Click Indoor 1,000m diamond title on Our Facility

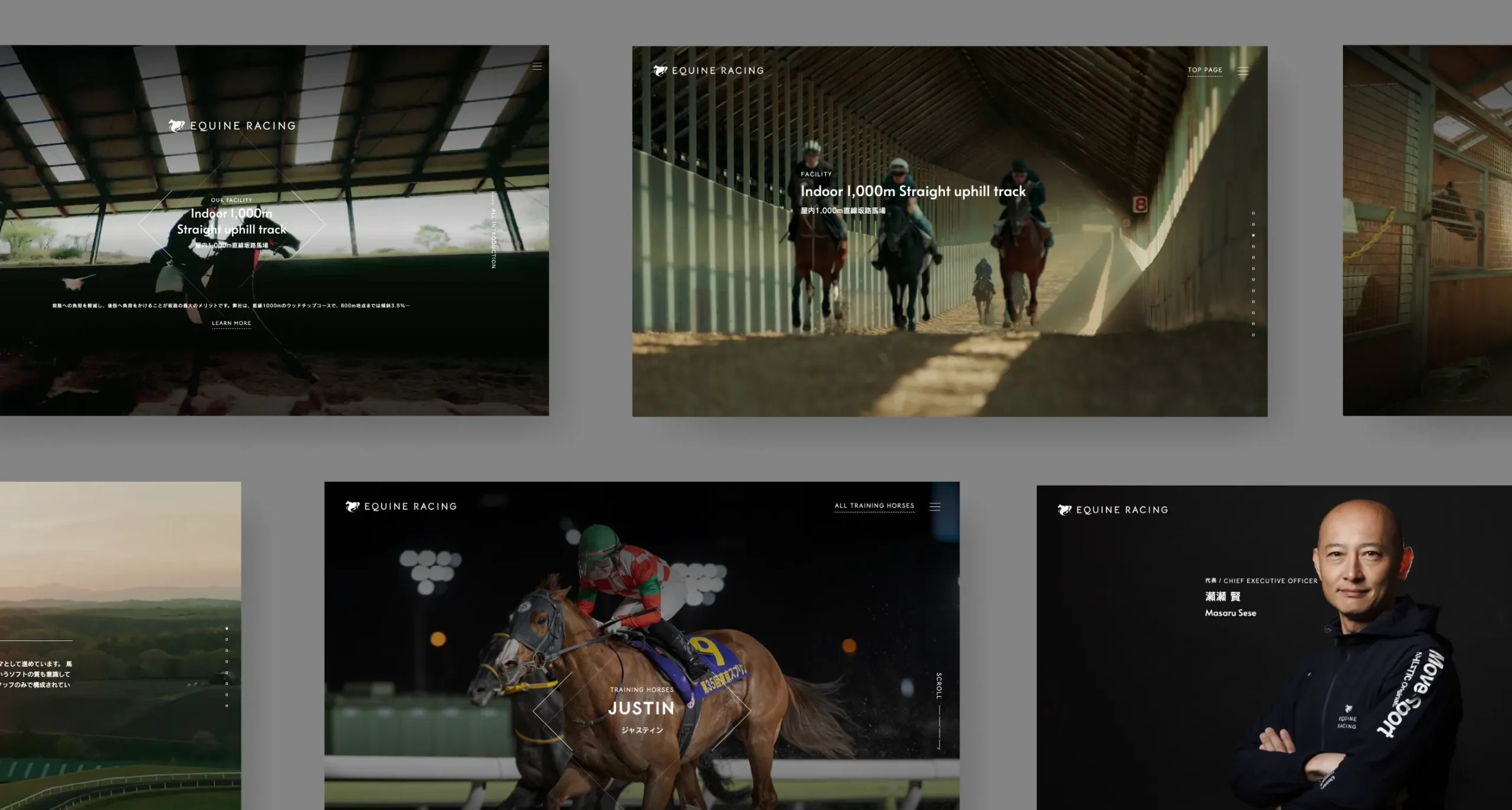[x=232, y=222]
